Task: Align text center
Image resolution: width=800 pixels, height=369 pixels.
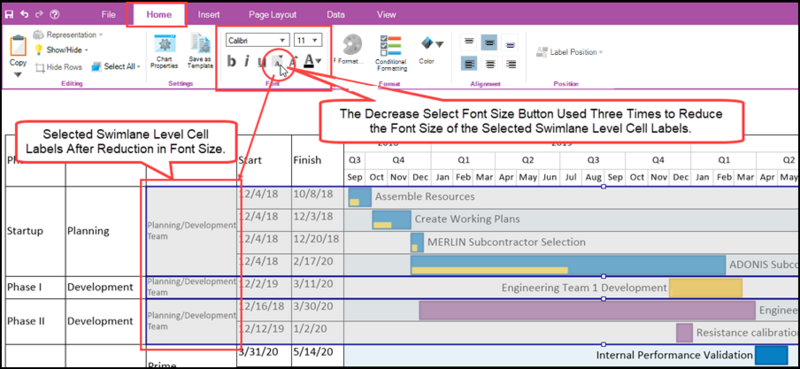Action: [490, 64]
